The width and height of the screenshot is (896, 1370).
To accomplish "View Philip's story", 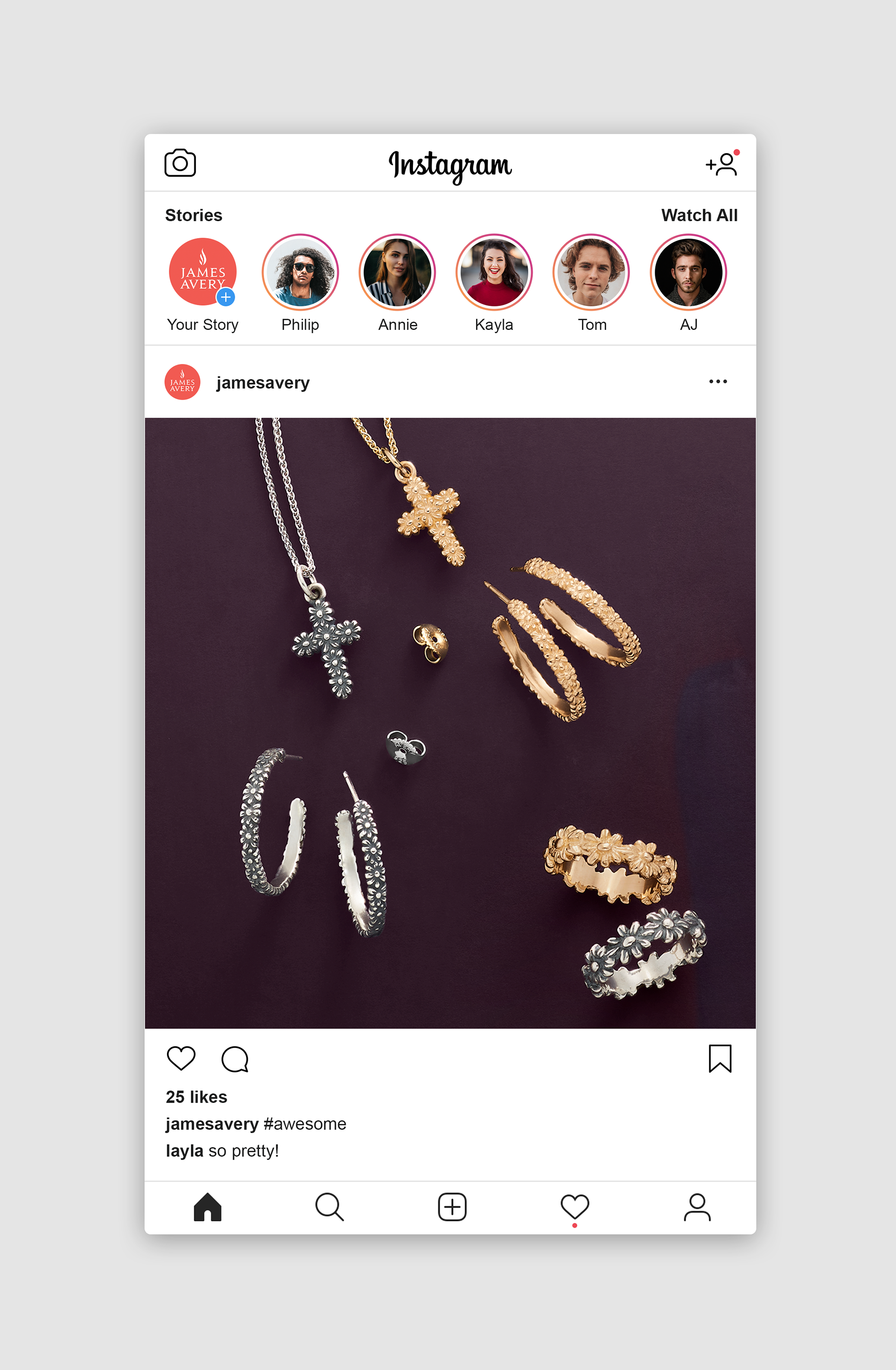I will click(300, 272).
